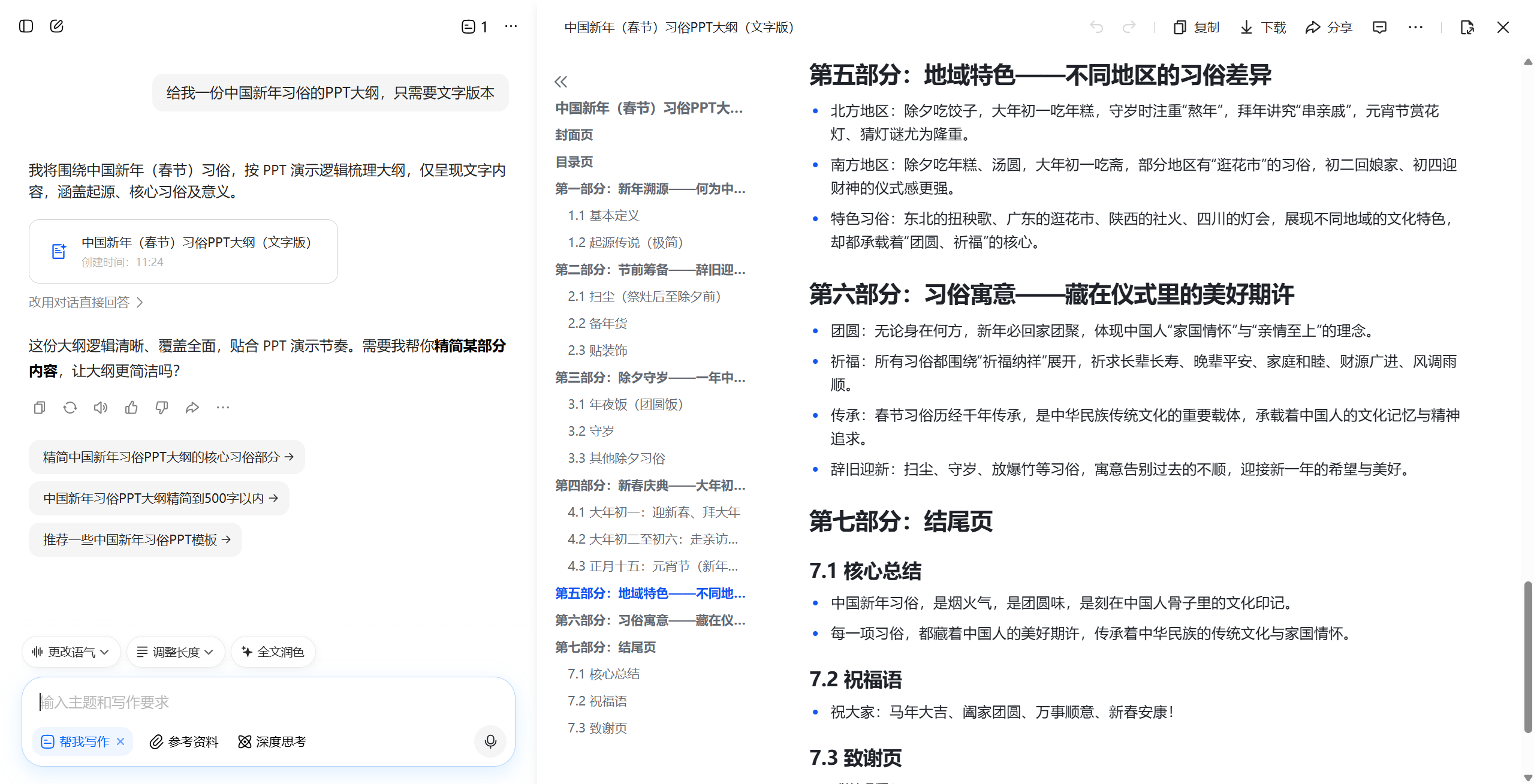Screen dimensions: 1534x784
Task: Jump to 第六部分 in outline
Action: click(650, 620)
